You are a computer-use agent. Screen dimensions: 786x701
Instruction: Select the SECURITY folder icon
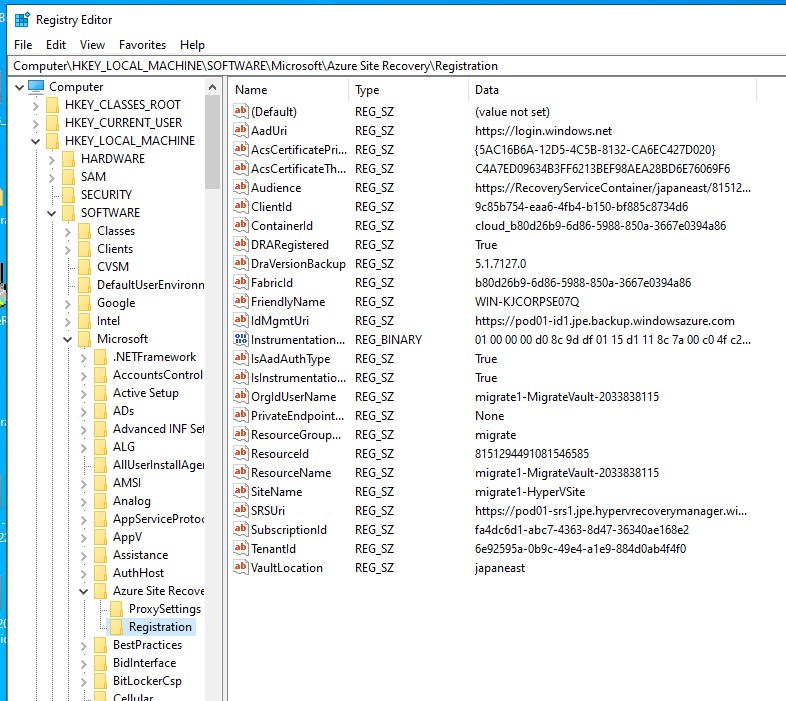[69, 195]
